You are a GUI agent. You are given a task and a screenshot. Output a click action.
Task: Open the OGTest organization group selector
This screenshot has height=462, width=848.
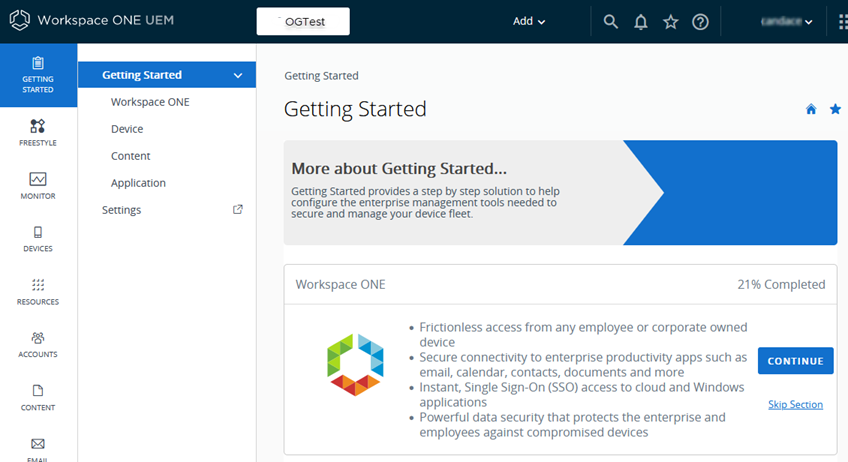click(303, 22)
